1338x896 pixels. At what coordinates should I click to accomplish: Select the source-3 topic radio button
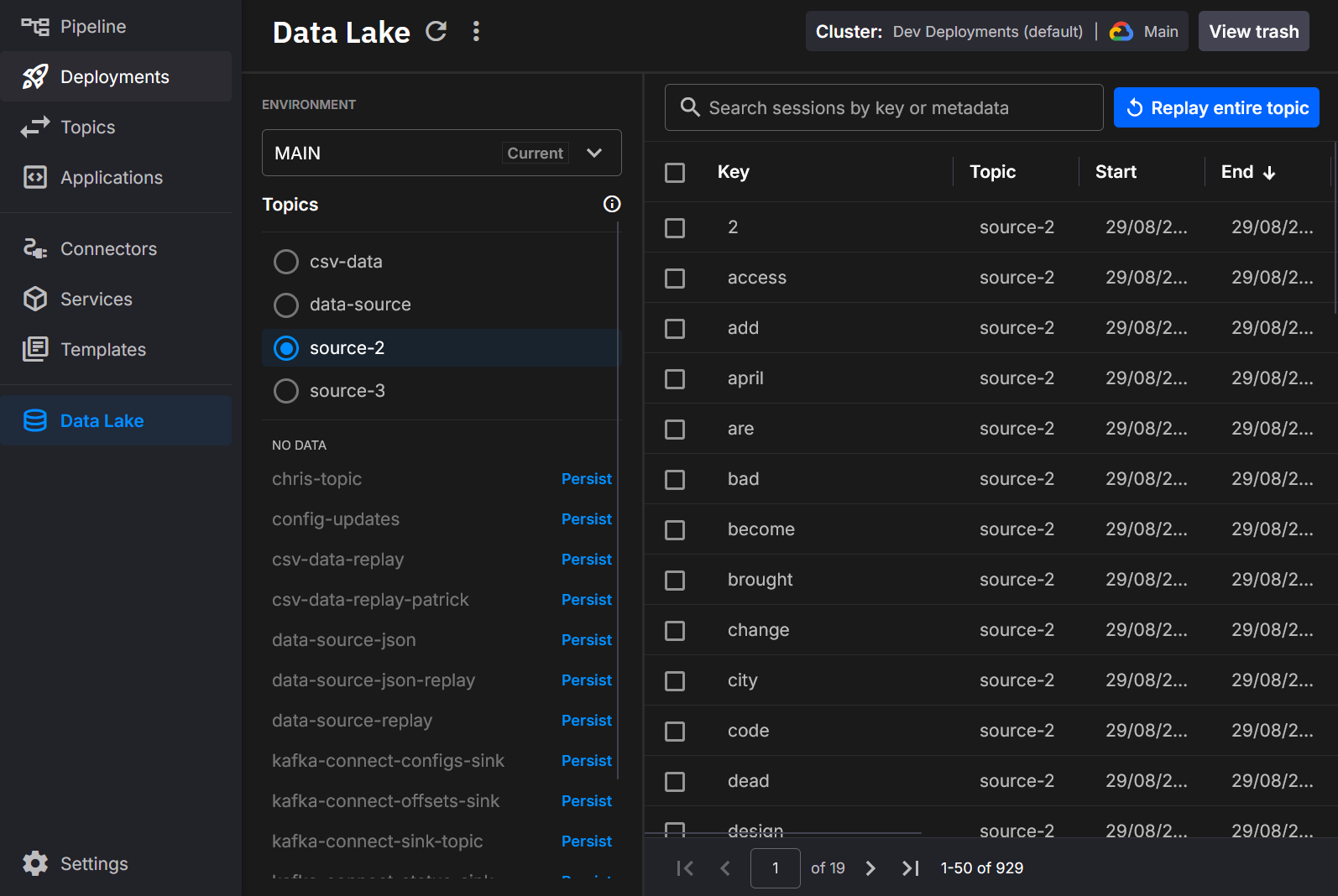tap(286, 391)
